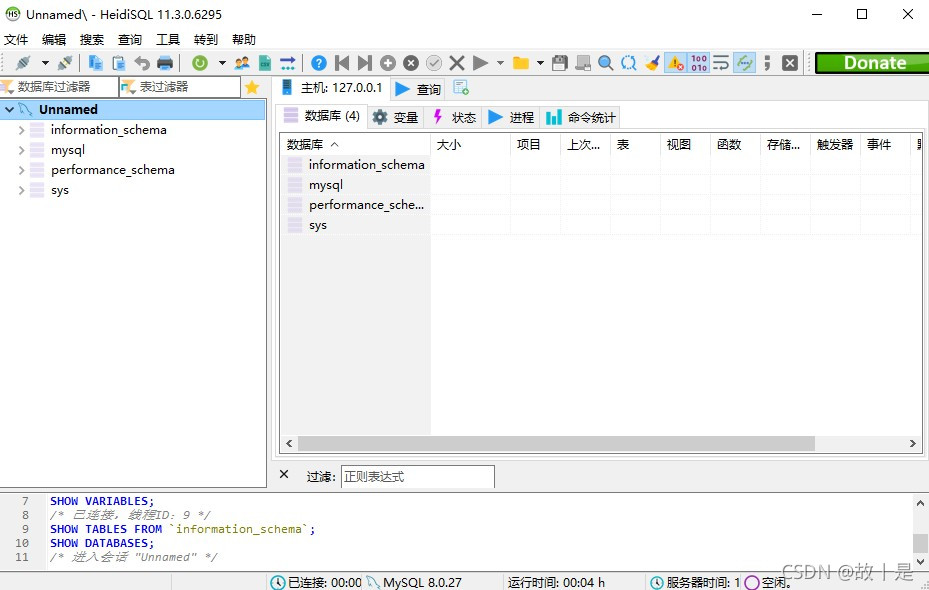
Task: Open the 编辑 menu
Action: (x=54, y=40)
